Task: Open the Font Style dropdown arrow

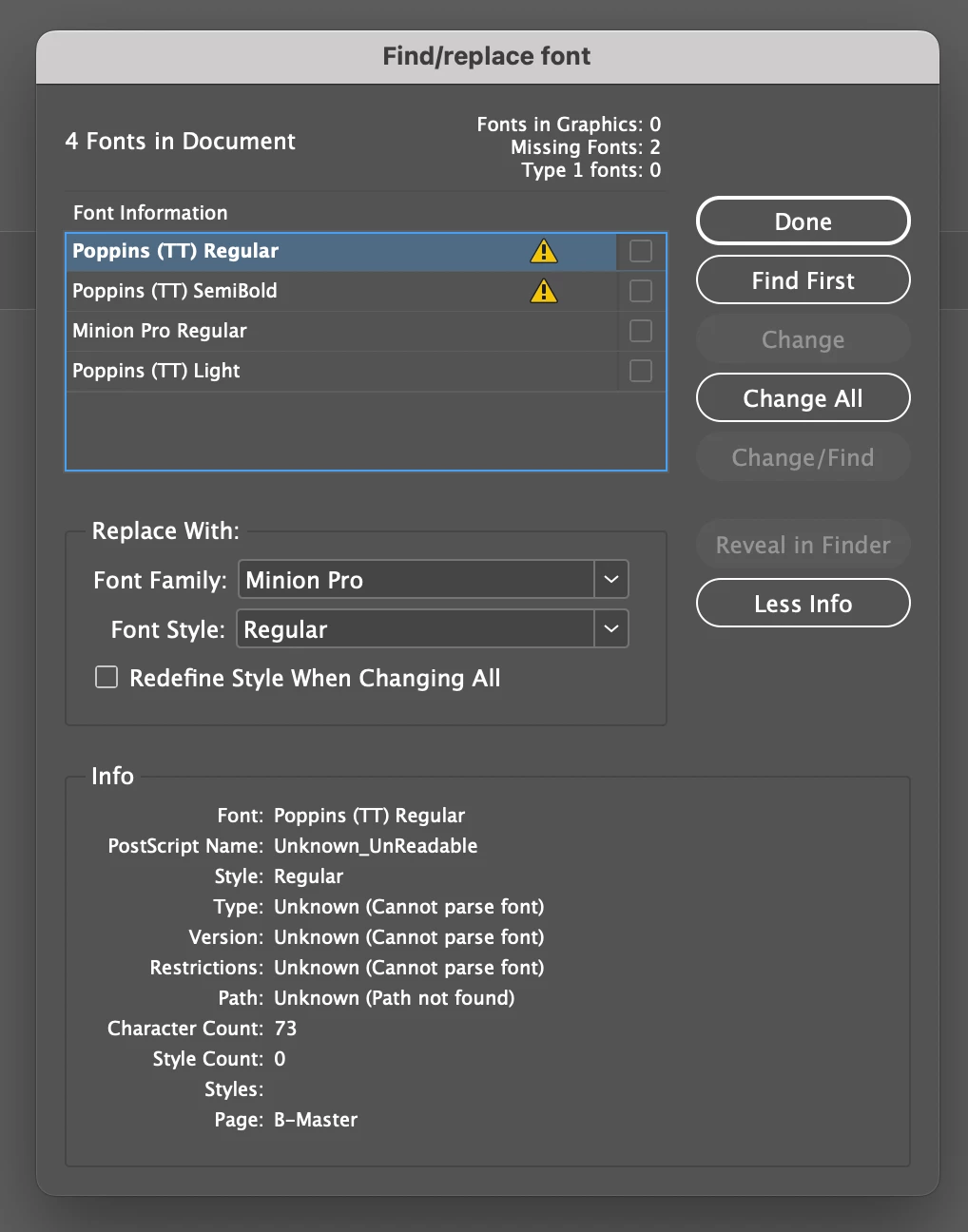Action: [611, 628]
